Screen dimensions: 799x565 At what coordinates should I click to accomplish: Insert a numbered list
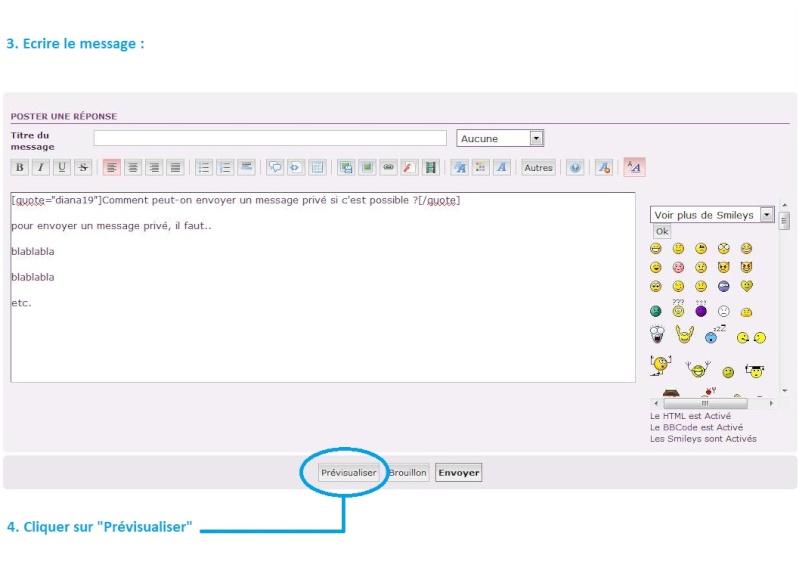[x=225, y=167]
